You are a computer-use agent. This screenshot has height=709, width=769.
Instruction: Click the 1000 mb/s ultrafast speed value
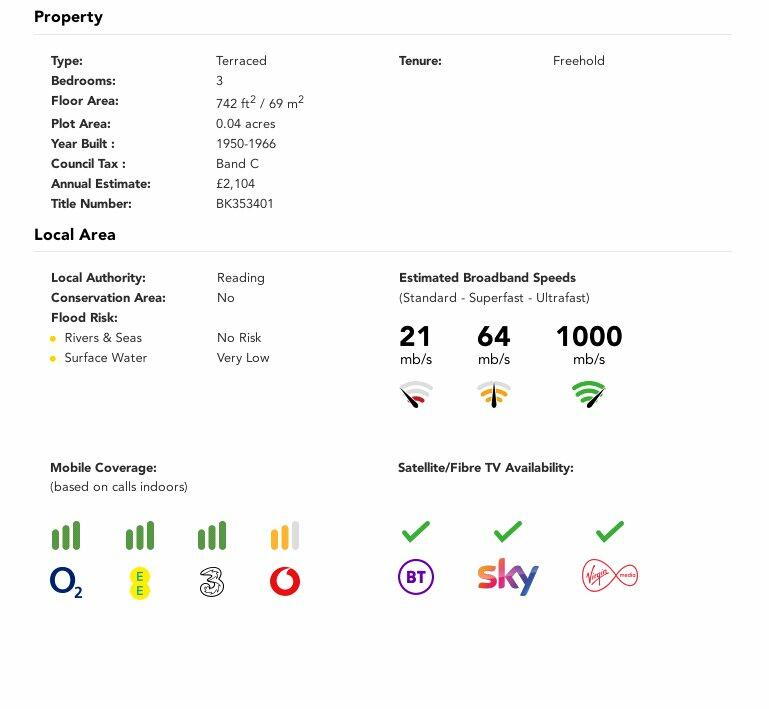(x=589, y=337)
